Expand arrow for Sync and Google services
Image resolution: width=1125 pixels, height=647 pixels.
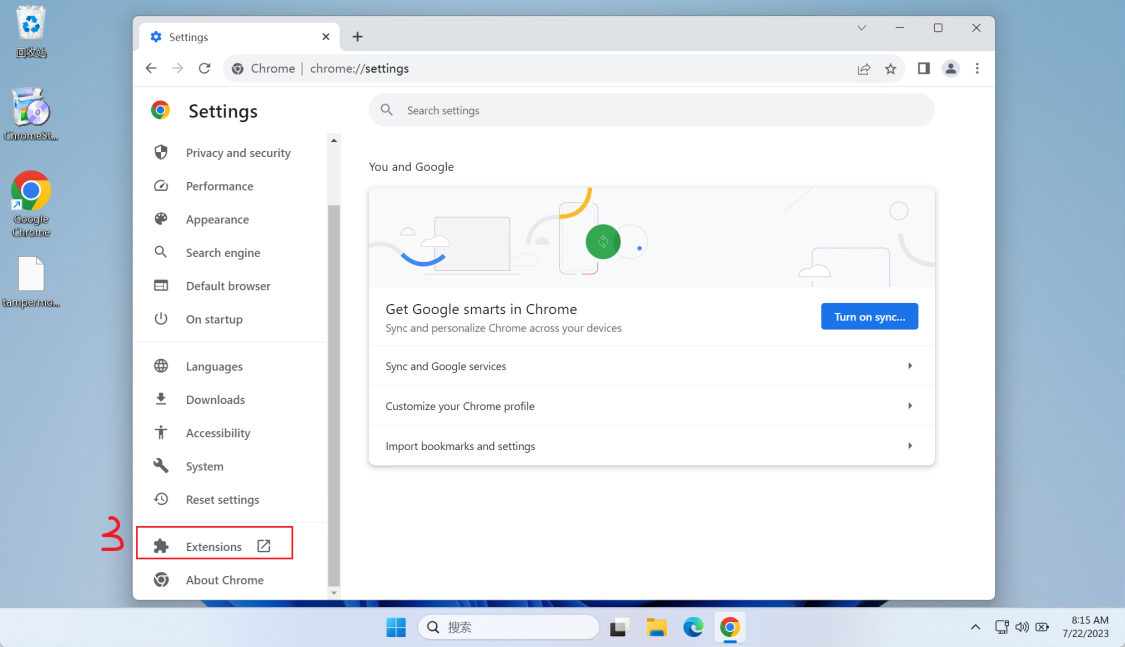pos(910,366)
